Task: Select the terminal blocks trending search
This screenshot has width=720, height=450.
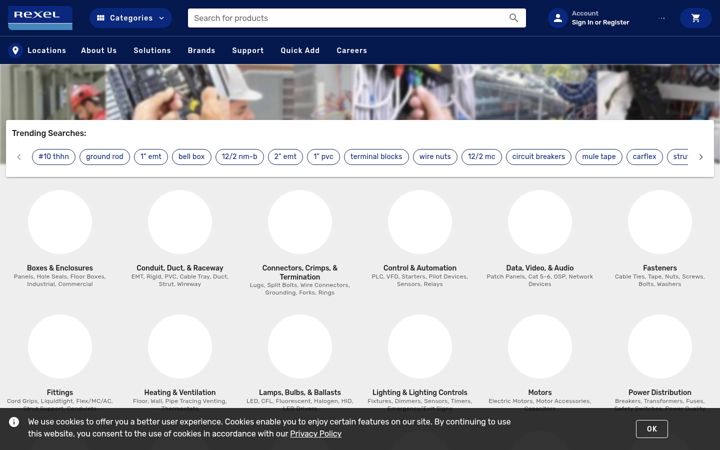Action: pos(376,157)
